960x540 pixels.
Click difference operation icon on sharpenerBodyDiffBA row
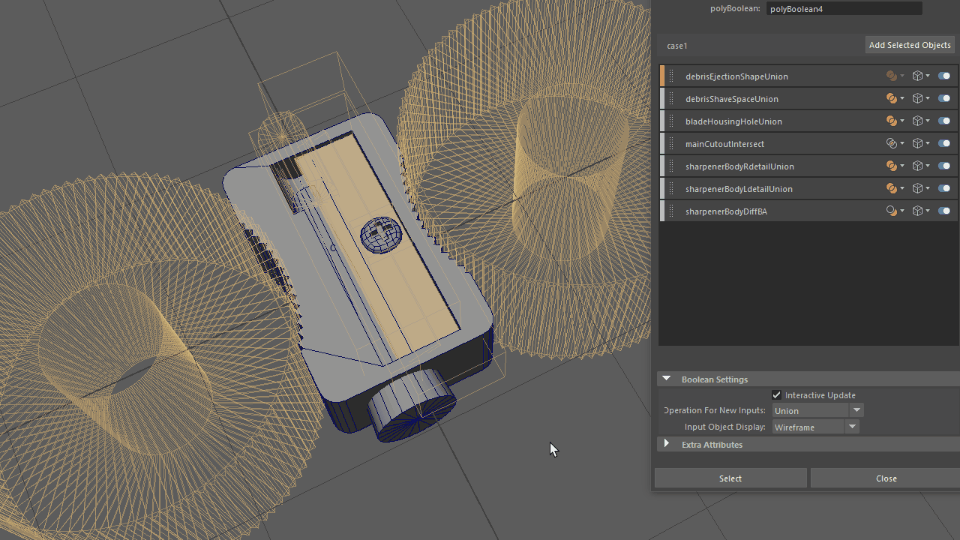[892, 211]
